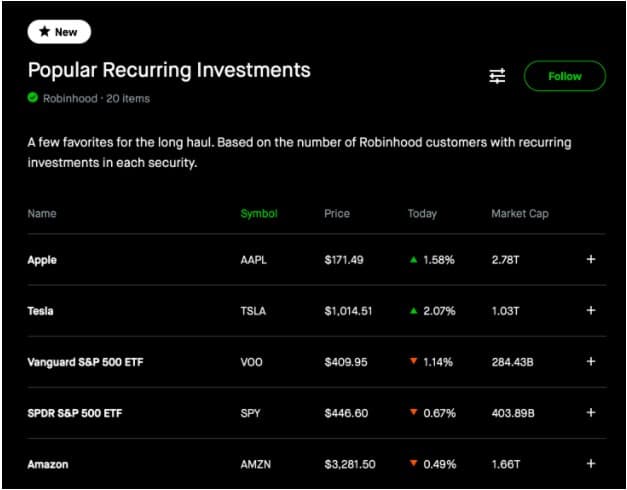Click the VOO ticker symbol
The image size is (627, 490).
pos(252,362)
